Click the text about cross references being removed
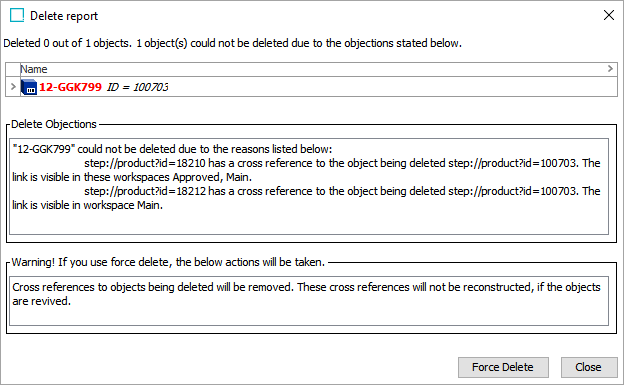624x385 pixels. tap(306, 294)
